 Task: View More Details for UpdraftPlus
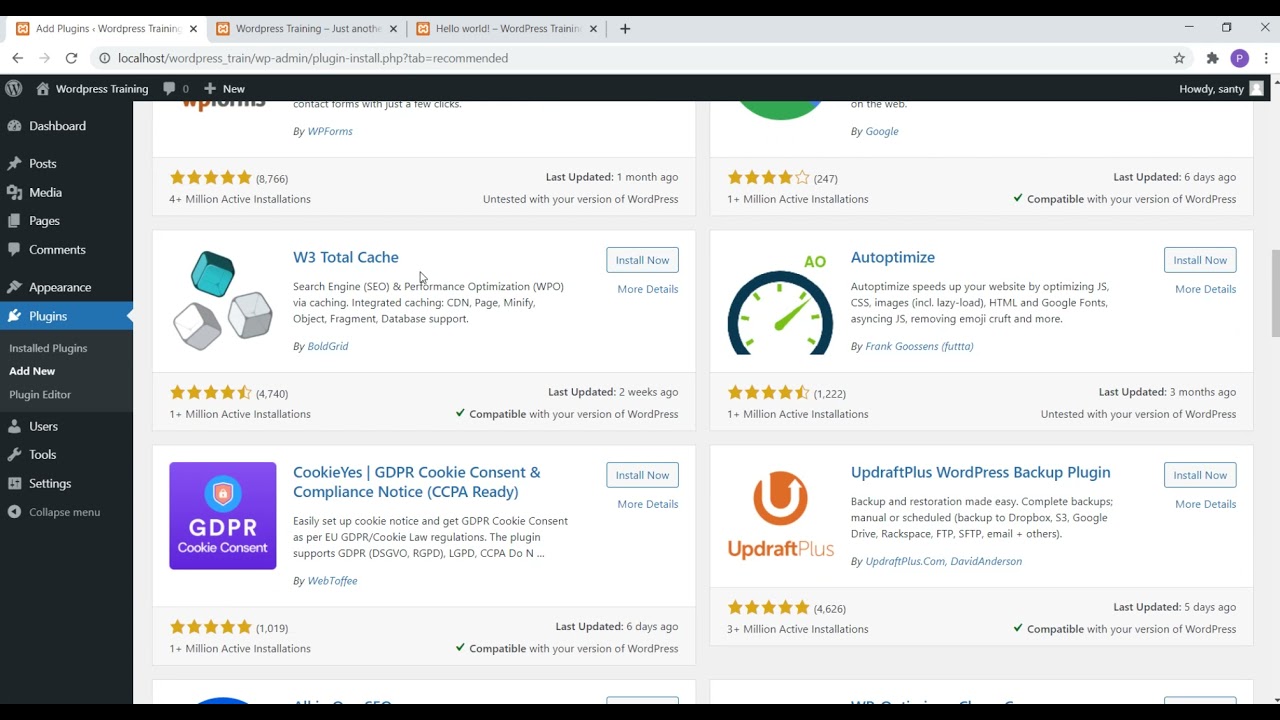point(1206,504)
